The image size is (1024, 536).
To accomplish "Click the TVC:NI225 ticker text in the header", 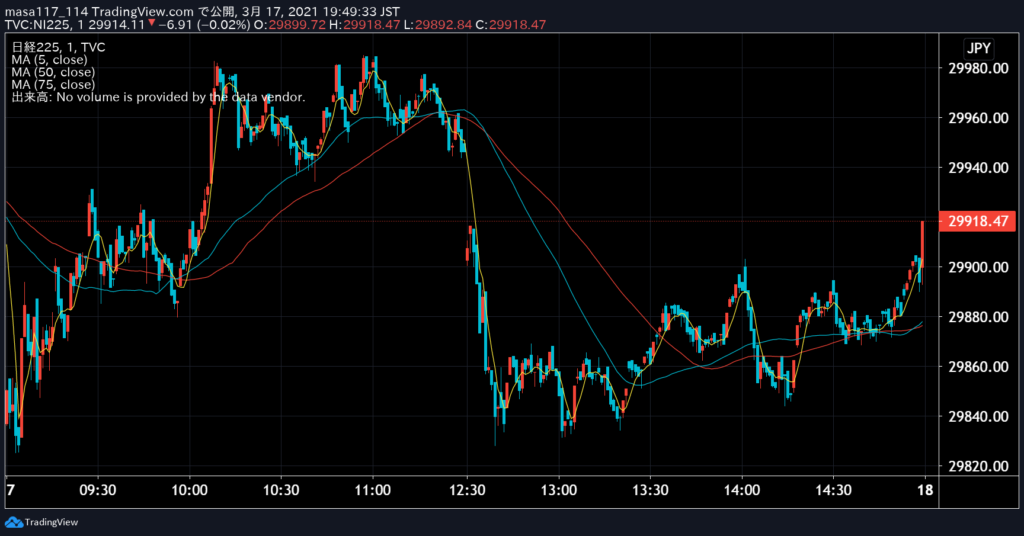I will click(x=36, y=25).
